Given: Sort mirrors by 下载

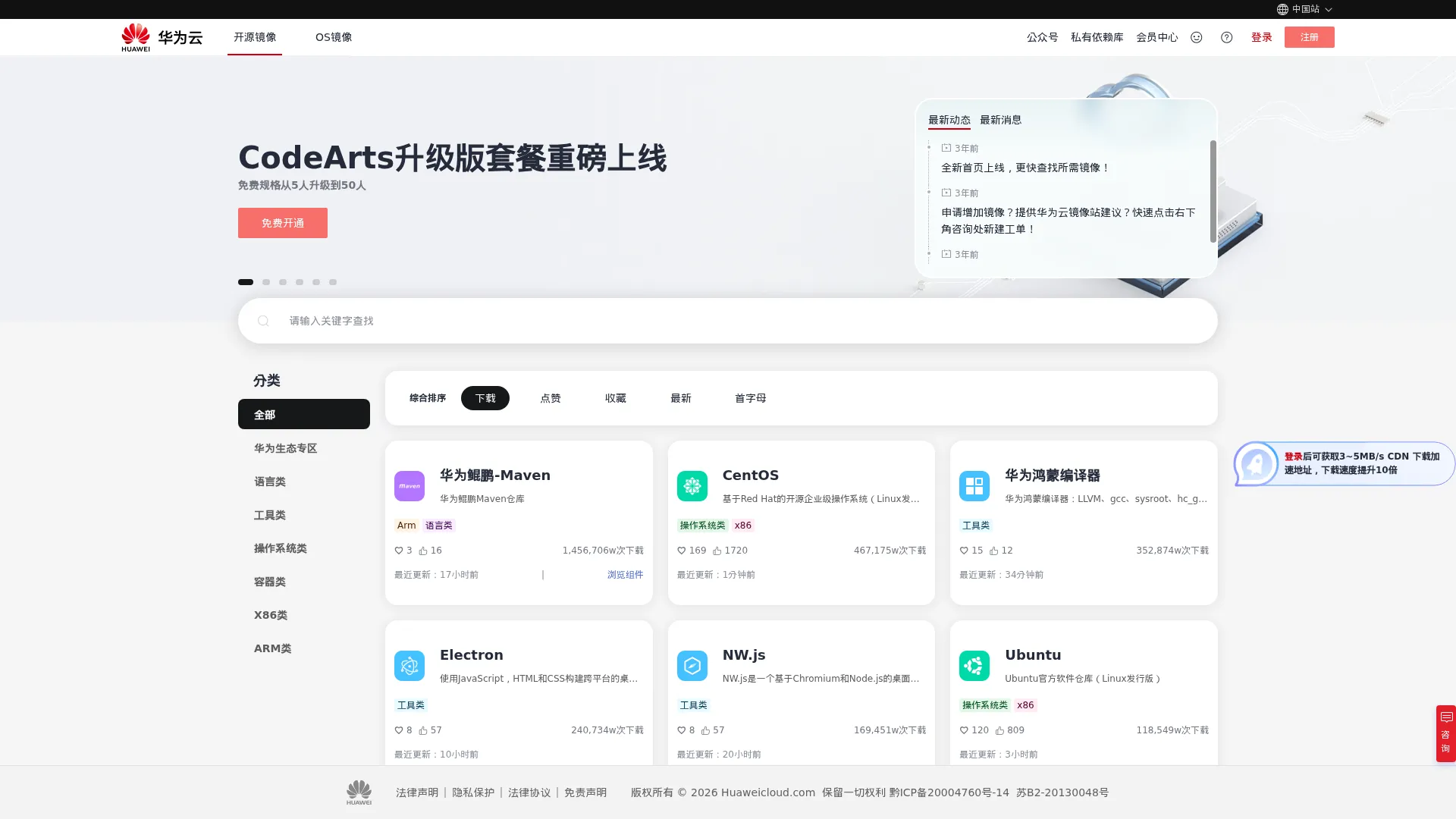Looking at the screenshot, I should coord(485,398).
